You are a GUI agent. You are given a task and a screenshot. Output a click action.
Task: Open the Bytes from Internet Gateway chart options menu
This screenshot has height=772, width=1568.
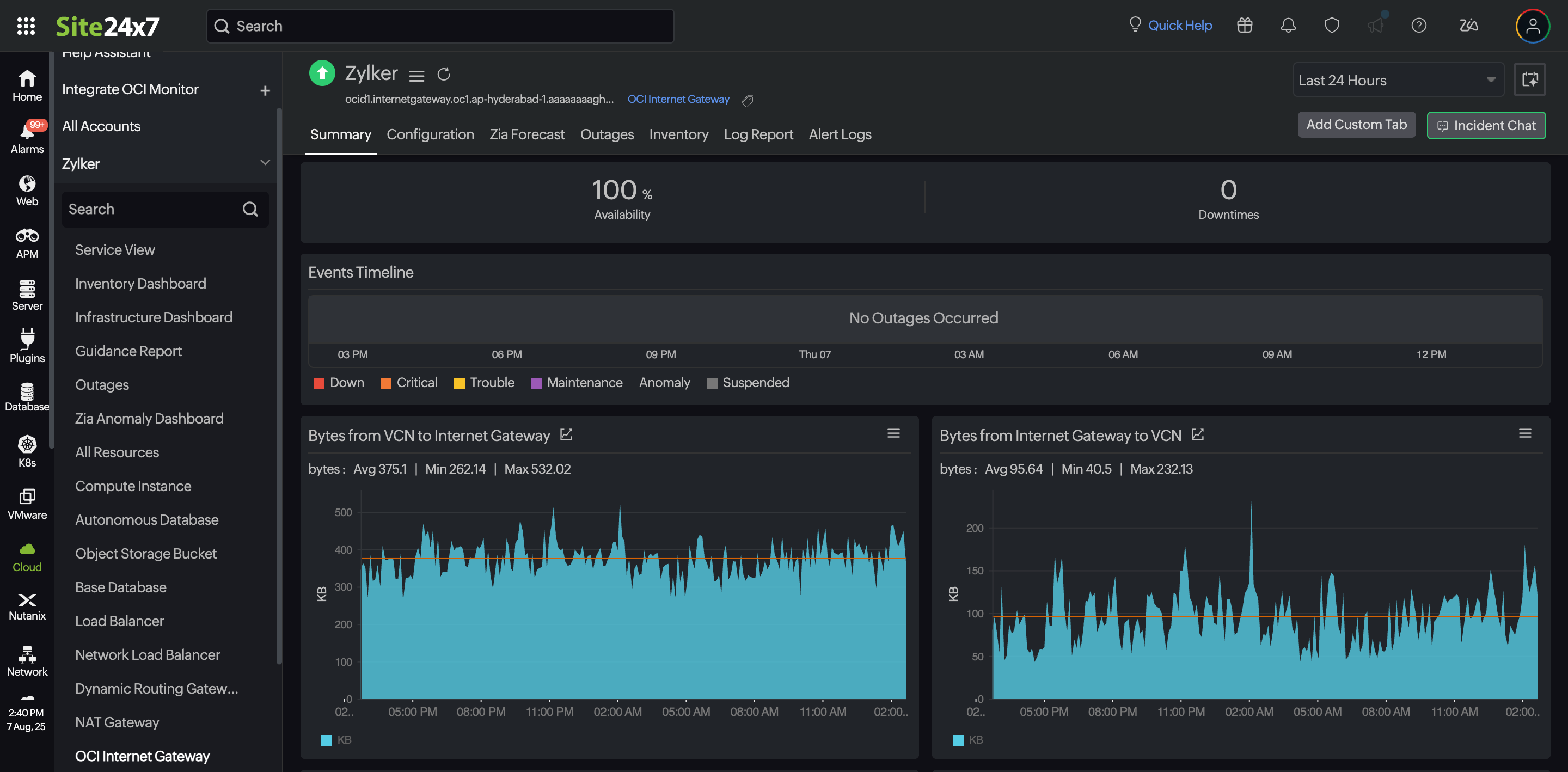click(x=1526, y=433)
